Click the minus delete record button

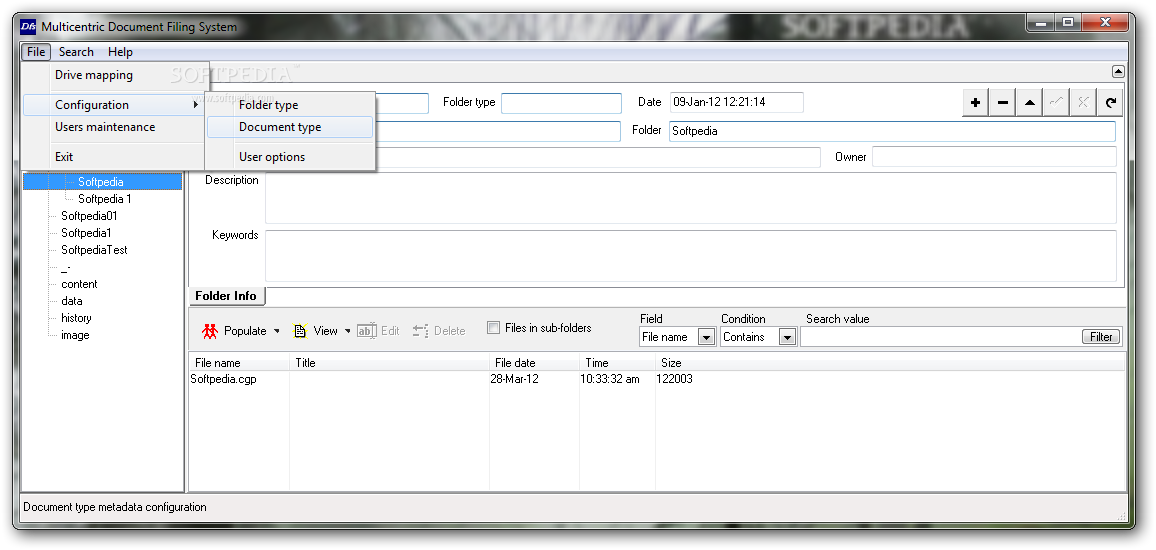click(x=1003, y=102)
